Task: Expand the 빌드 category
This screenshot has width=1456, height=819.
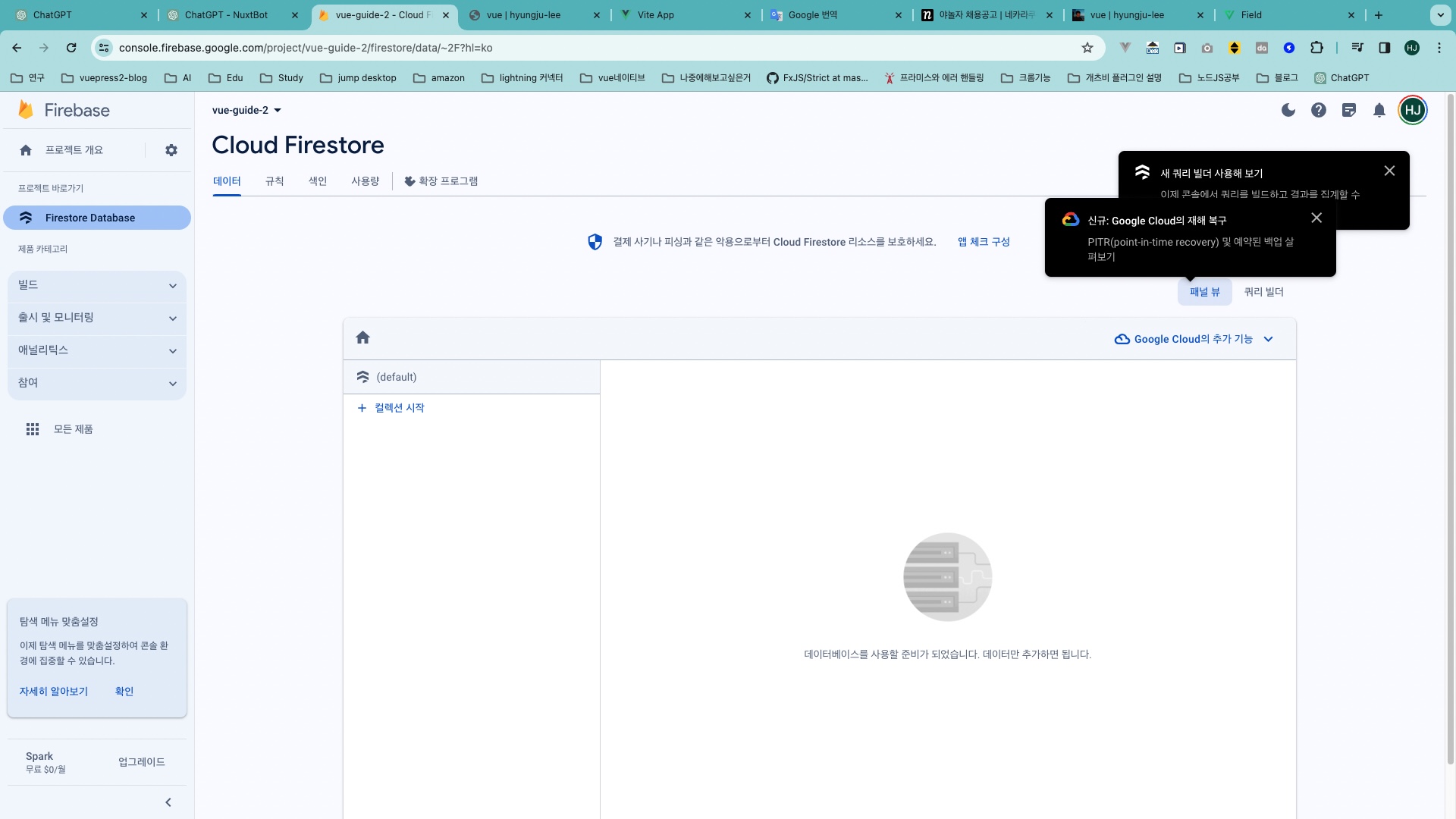Action: (97, 285)
